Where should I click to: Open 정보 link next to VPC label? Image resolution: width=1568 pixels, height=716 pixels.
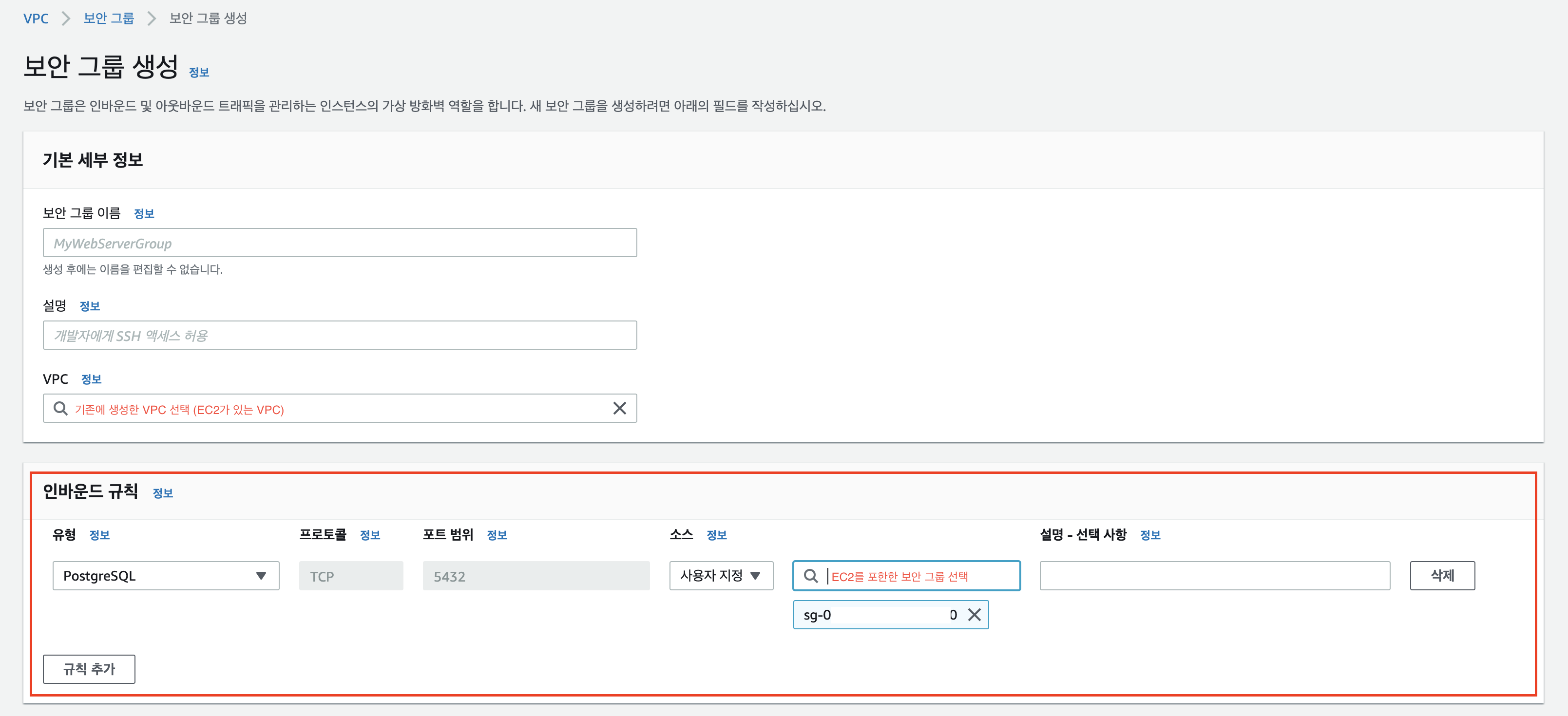click(x=91, y=379)
